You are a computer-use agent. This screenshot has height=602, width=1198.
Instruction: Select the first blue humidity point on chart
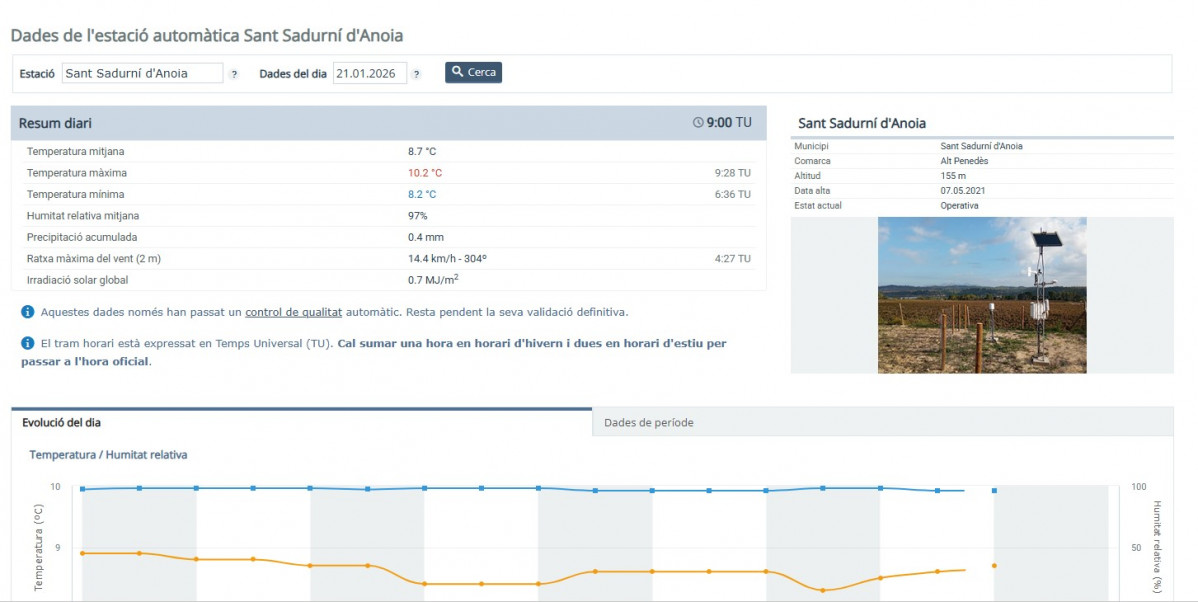[82, 489]
